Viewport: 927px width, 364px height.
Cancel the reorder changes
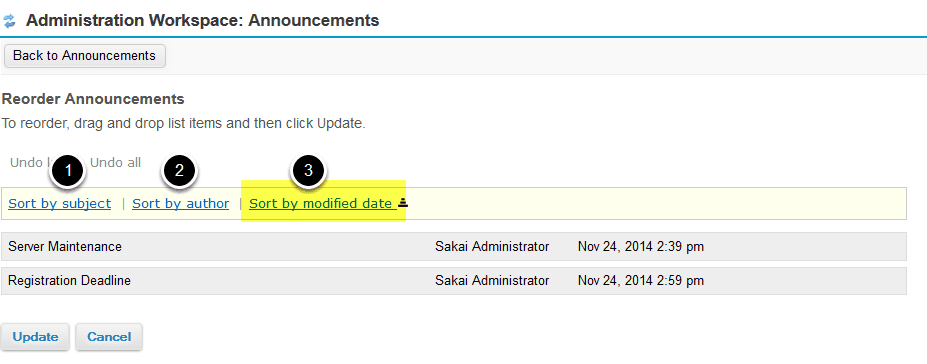coord(109,337)
